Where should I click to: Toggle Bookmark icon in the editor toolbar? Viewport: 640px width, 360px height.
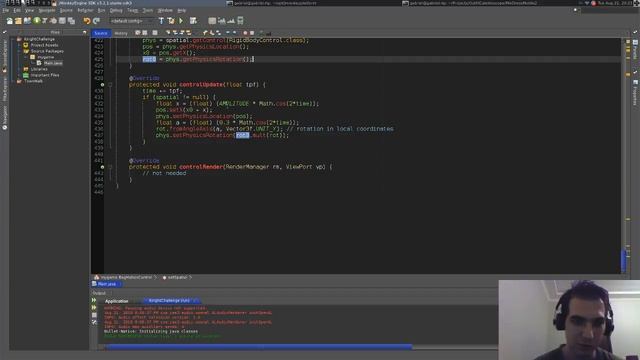[x=218, y=33]
